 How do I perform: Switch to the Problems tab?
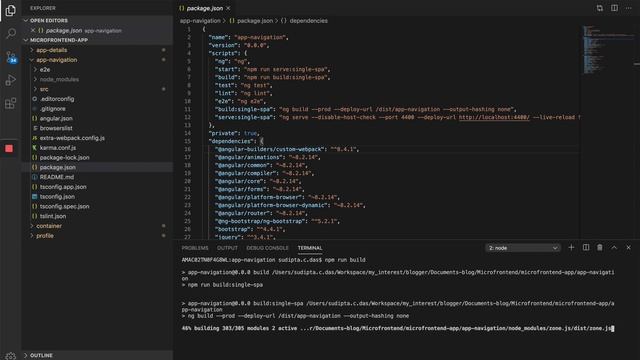[195, 248]
